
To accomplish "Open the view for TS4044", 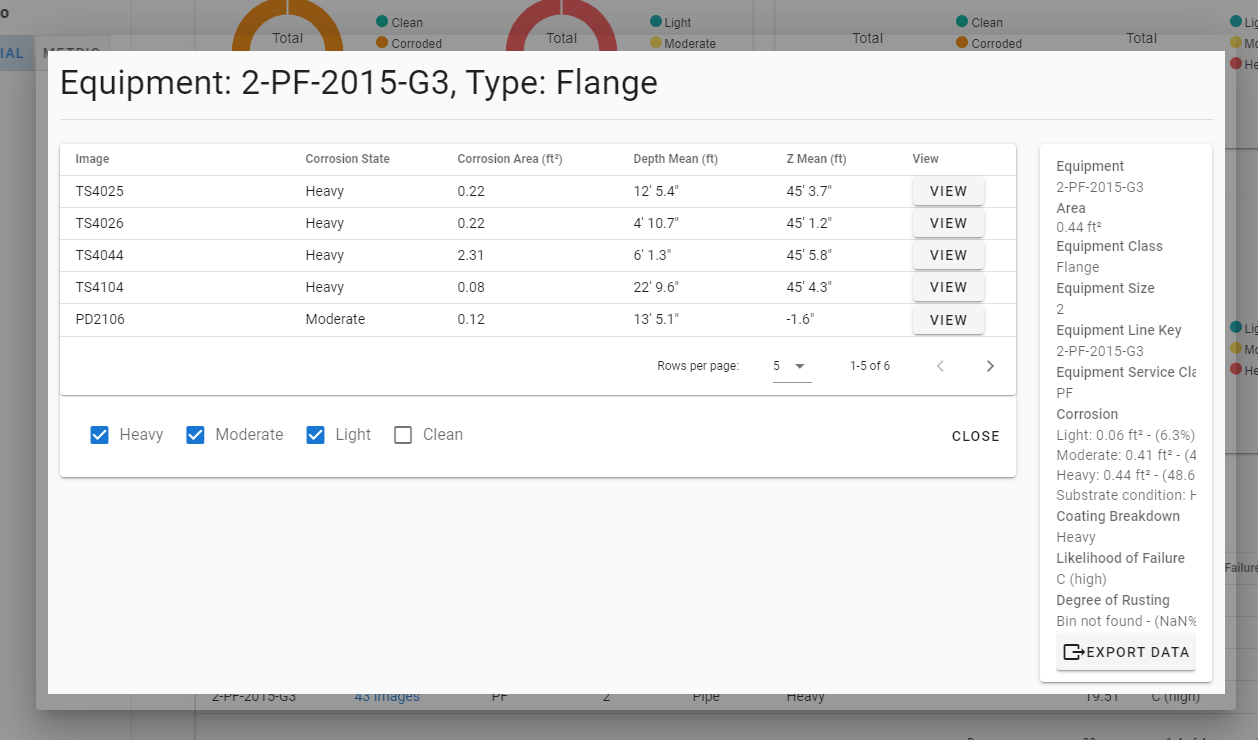I will pyautogui.click(x=948, y=255).
